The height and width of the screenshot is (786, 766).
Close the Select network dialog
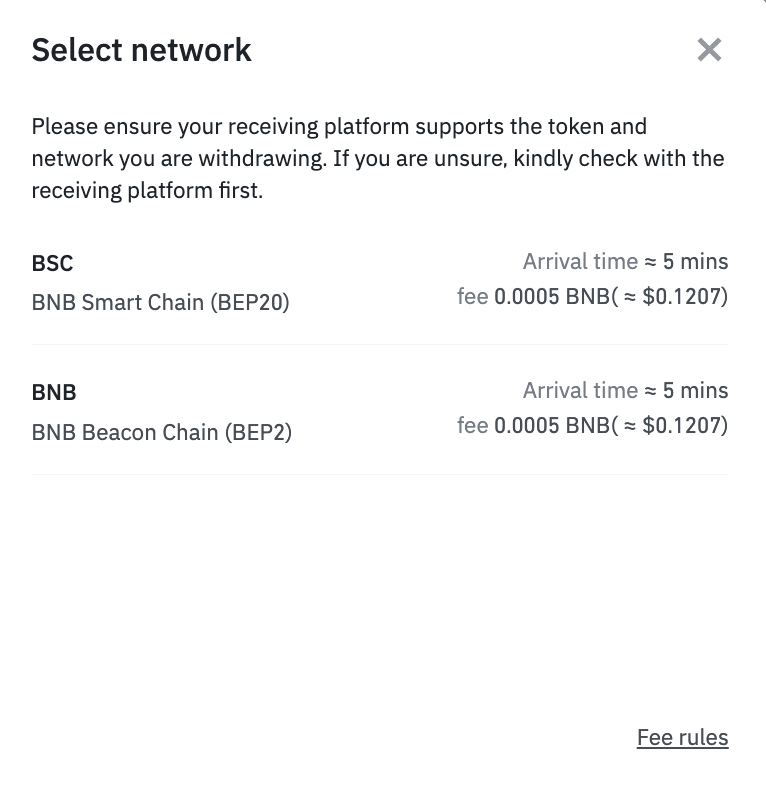click(x=709, y=50)
